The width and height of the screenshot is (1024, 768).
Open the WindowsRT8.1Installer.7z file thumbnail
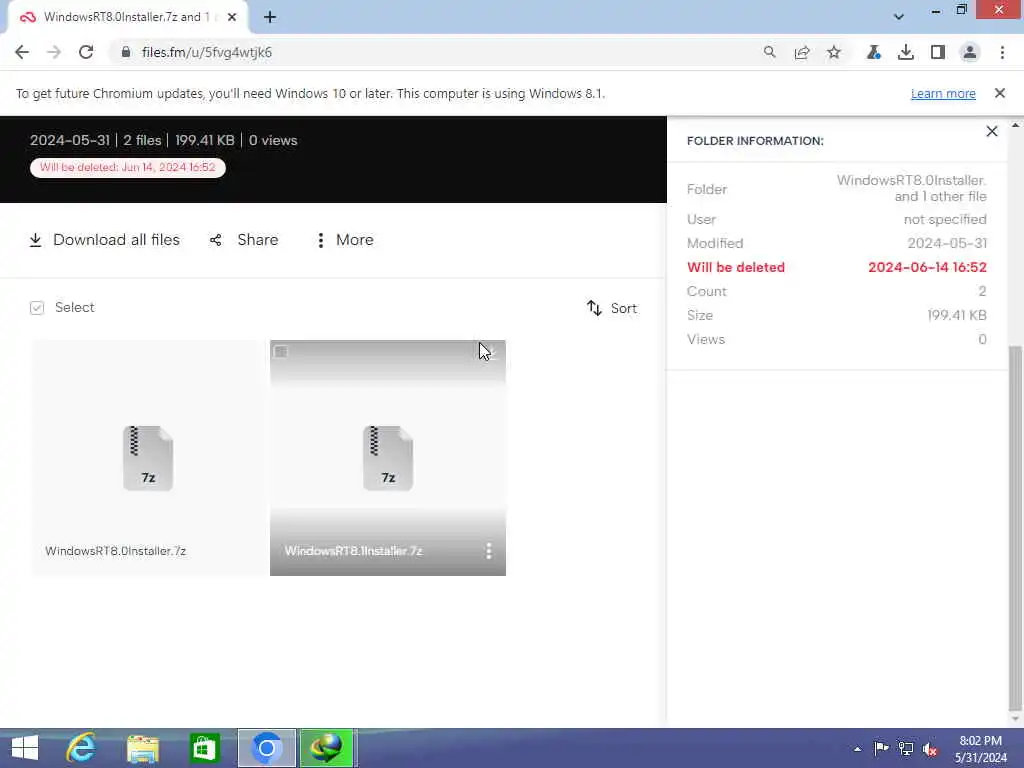pos(388,458)
